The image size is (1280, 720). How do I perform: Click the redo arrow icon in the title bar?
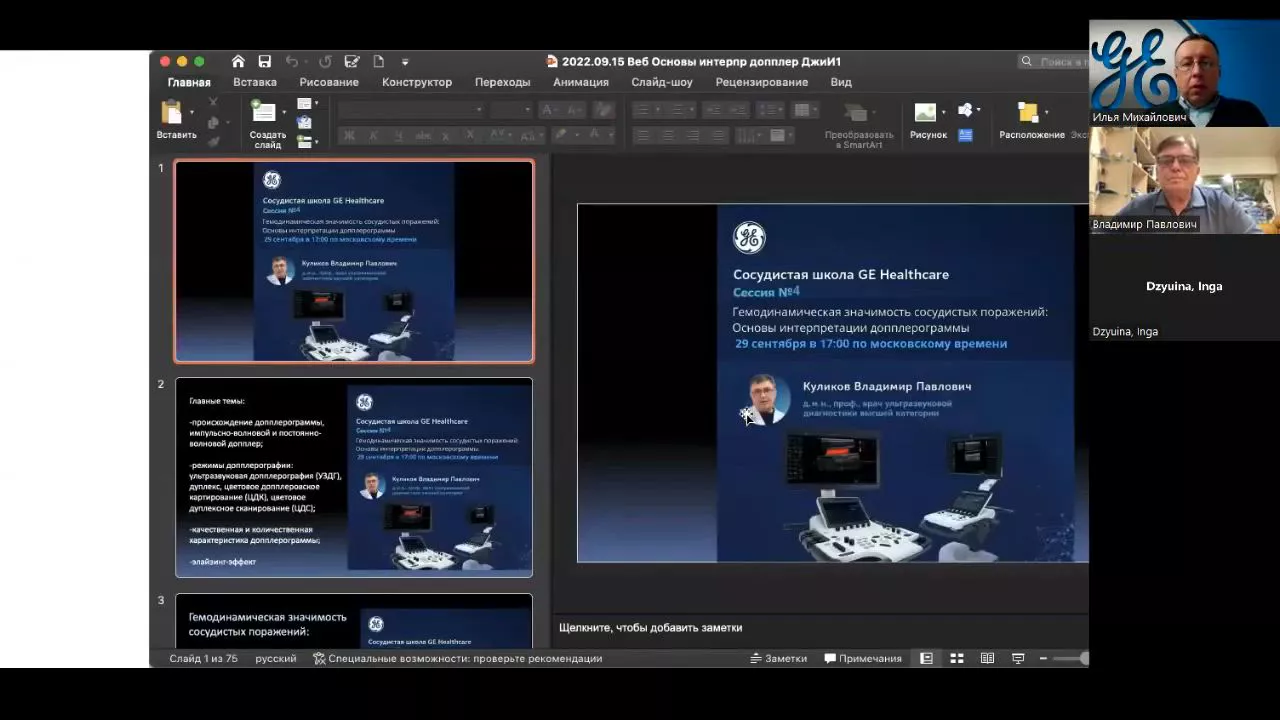pos(325,61)
